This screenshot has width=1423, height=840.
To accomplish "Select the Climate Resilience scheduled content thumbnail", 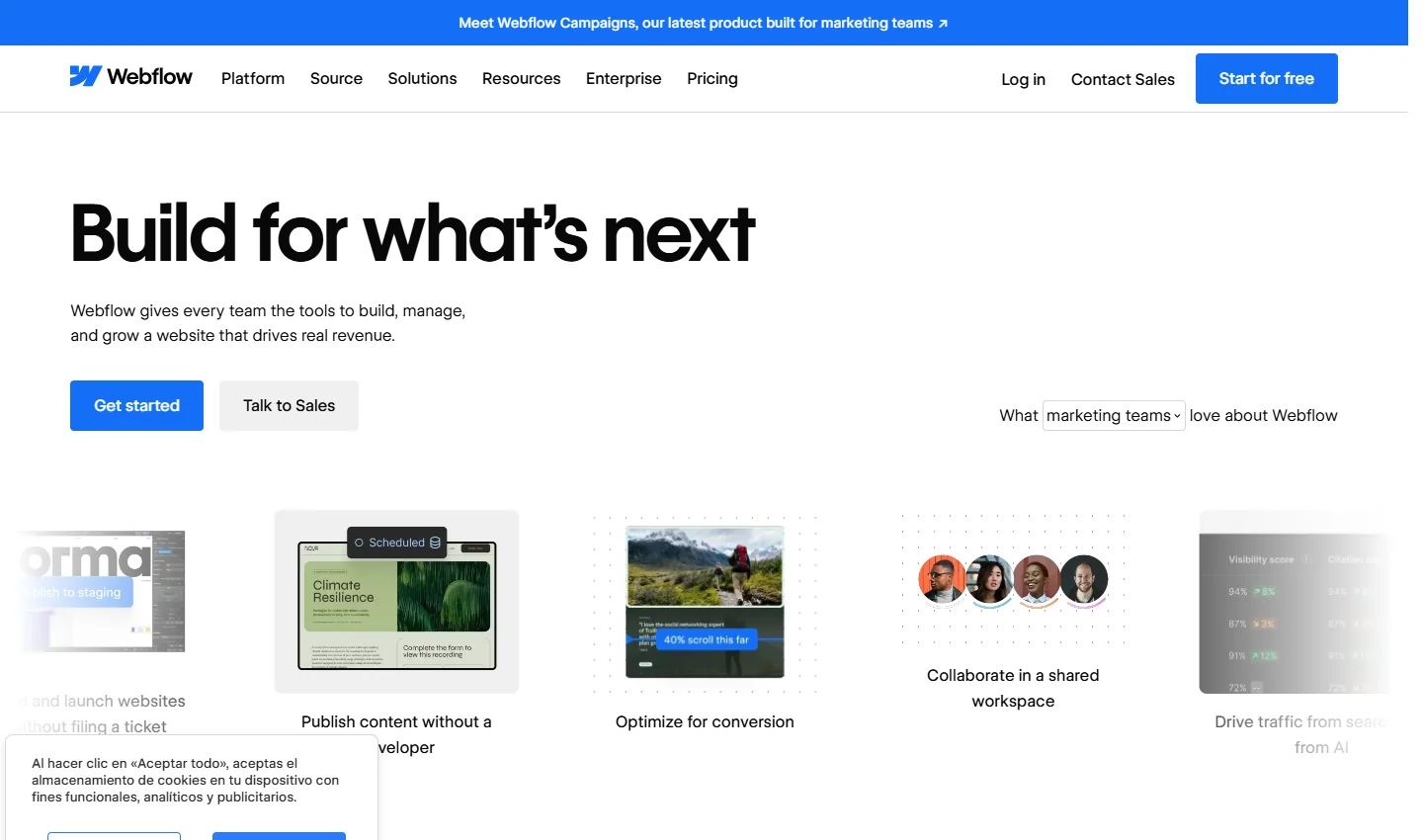I will [396, 601].
